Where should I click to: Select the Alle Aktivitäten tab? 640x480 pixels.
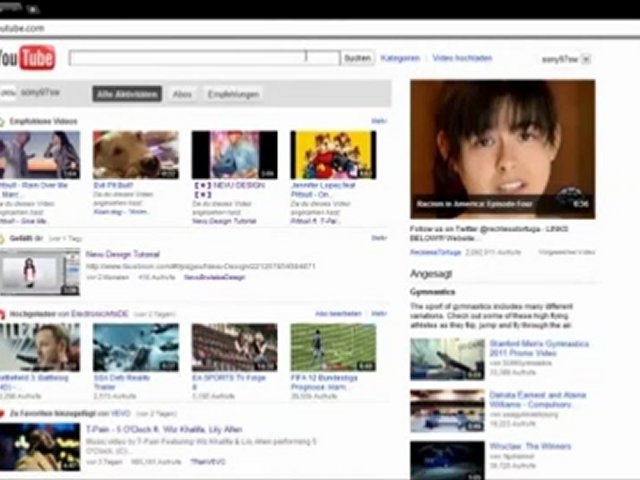pyautogui.click(x=127, y=94)
